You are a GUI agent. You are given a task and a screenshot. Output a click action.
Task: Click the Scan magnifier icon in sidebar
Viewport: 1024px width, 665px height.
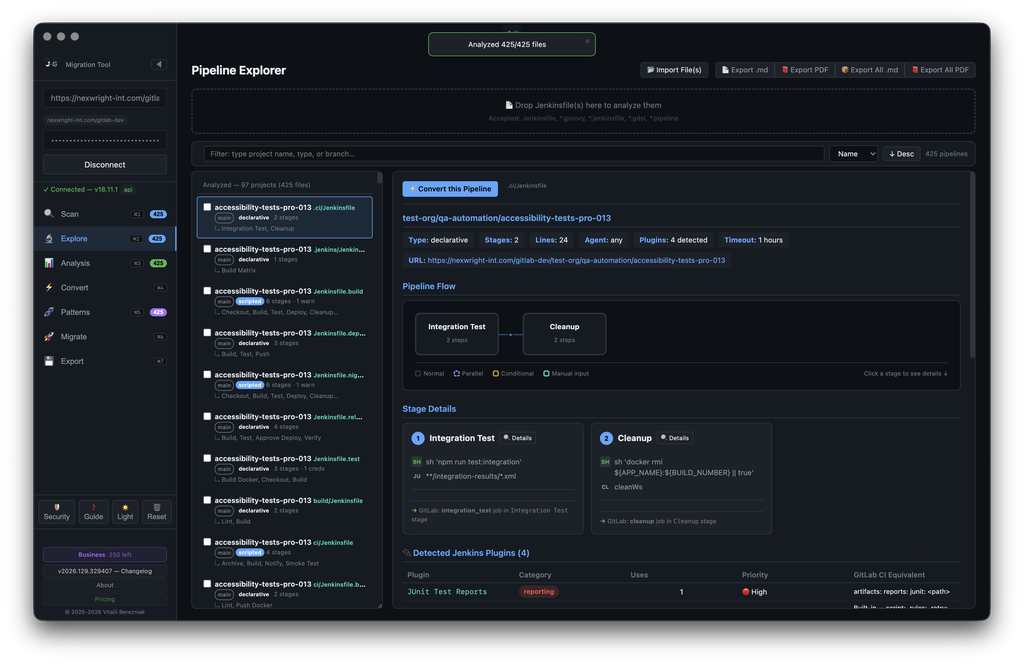point(49,214)
